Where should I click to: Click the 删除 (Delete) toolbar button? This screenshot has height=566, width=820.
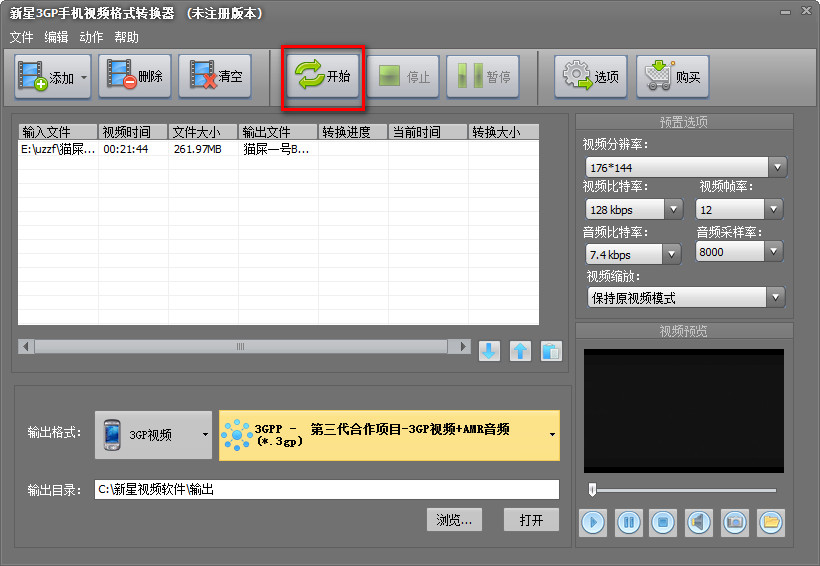(x=135, y=77)
